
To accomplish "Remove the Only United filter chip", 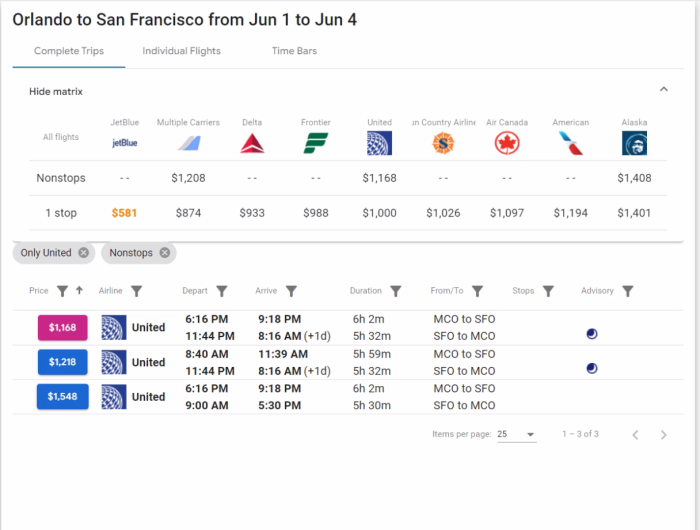I will (83, 253).
